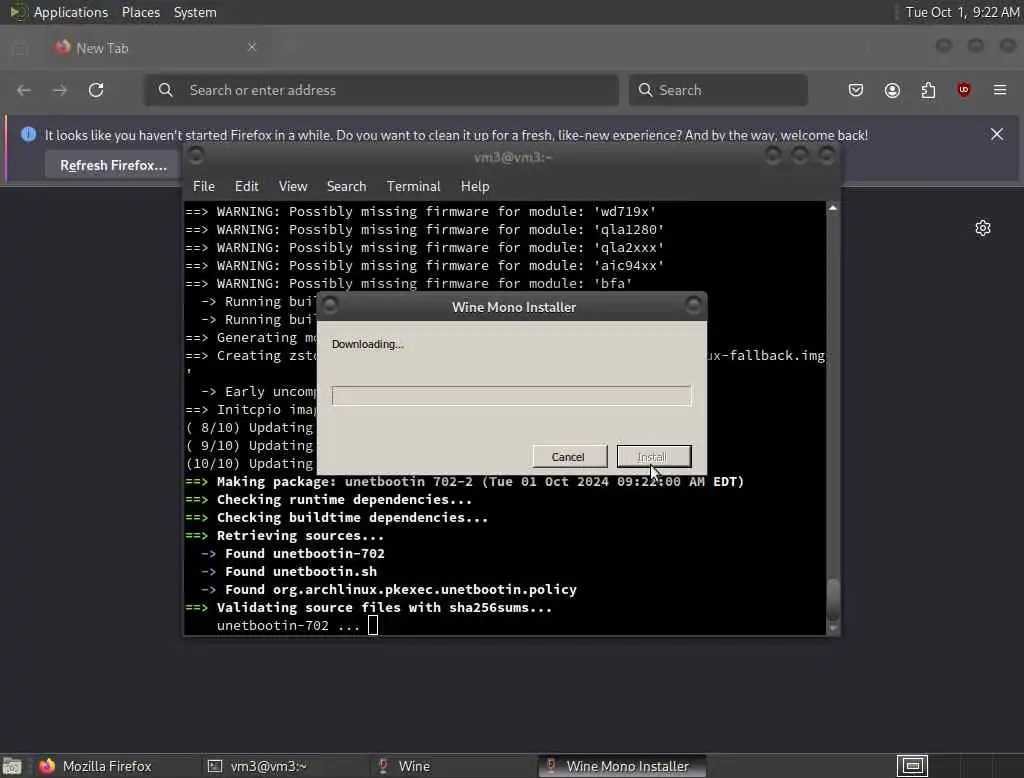This screenshot has width=1024, height=778.
Task: Click Firefox back arrow button
Action: coord(24,90)
